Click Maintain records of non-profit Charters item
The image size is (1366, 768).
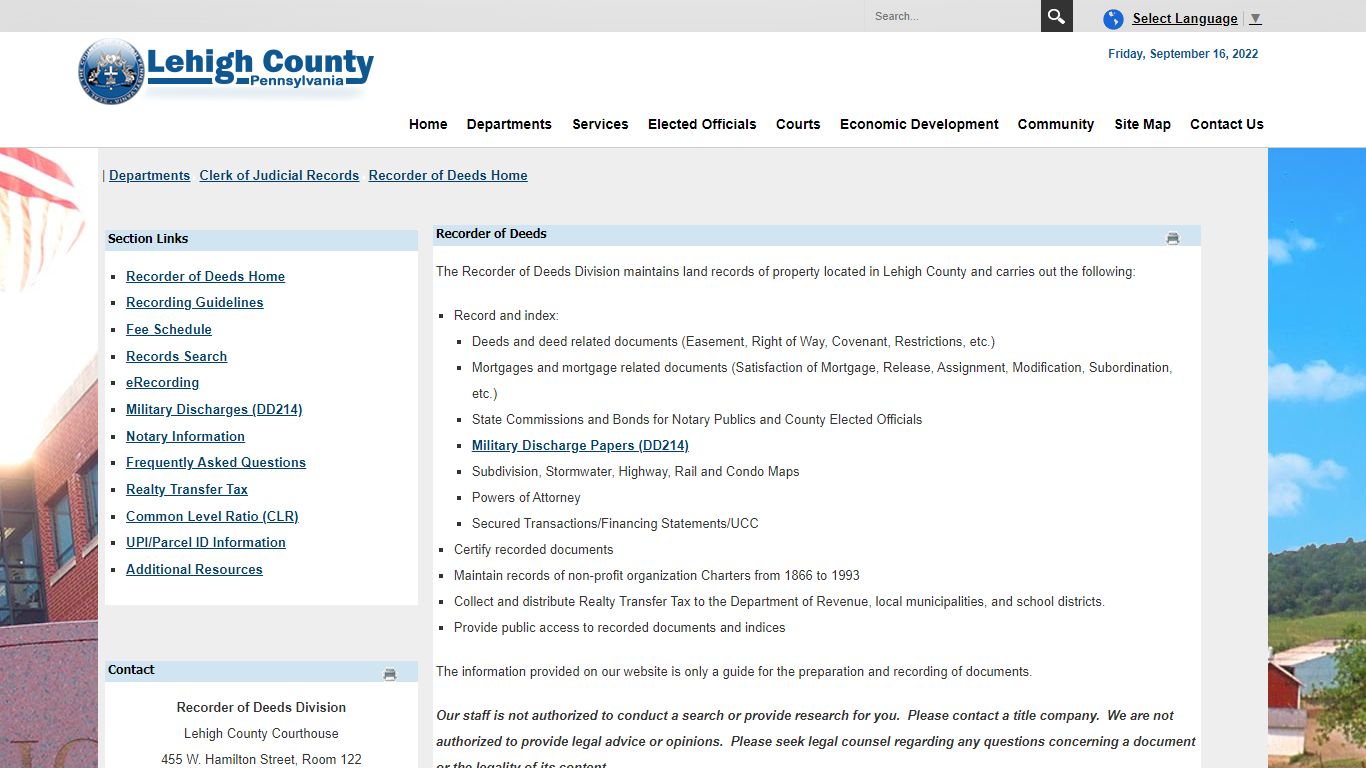[x=657, y=575]
